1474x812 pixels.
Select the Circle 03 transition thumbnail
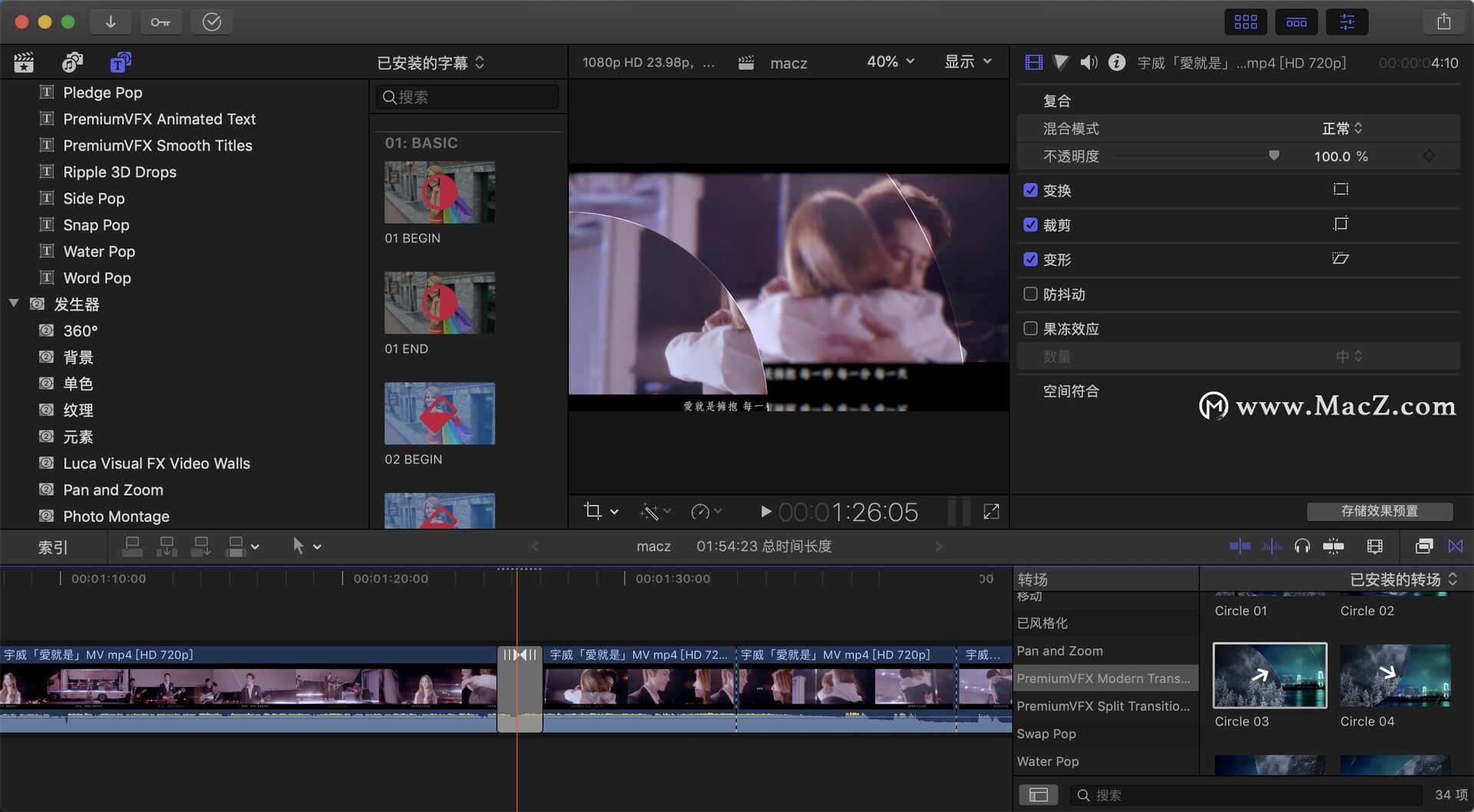click(1270, 675)
